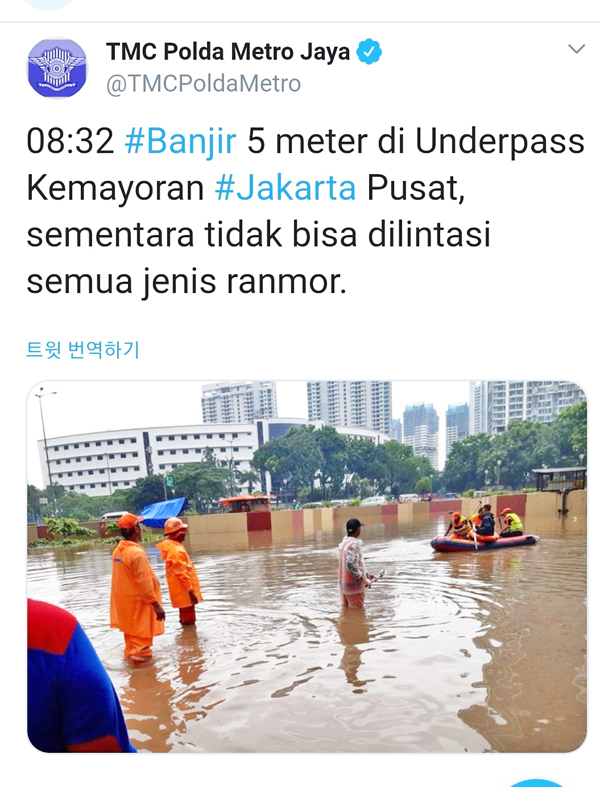This screenshot has width=600, height=787.
Task: Tap the rubber rescue raft in photo
Action: pos(485,543)
